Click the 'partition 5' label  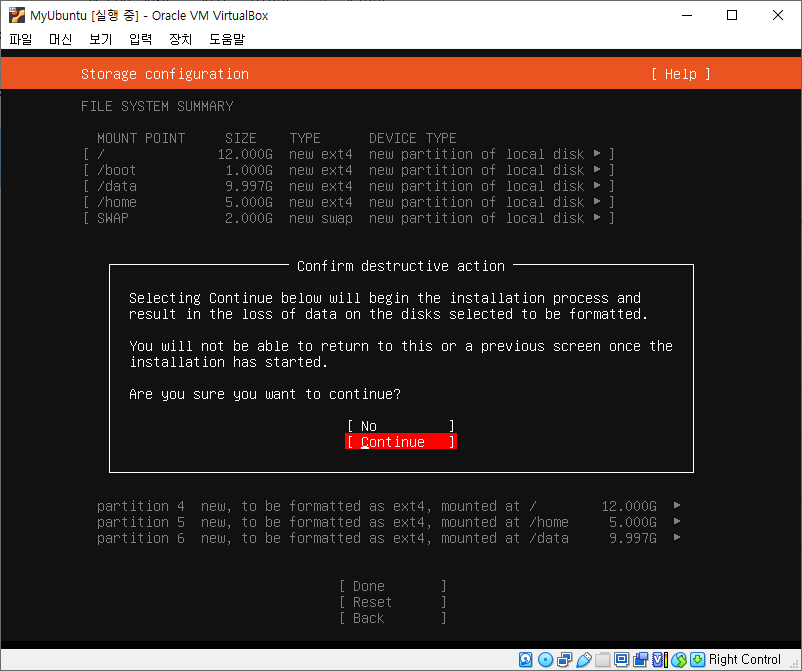(x=141, y=522)
